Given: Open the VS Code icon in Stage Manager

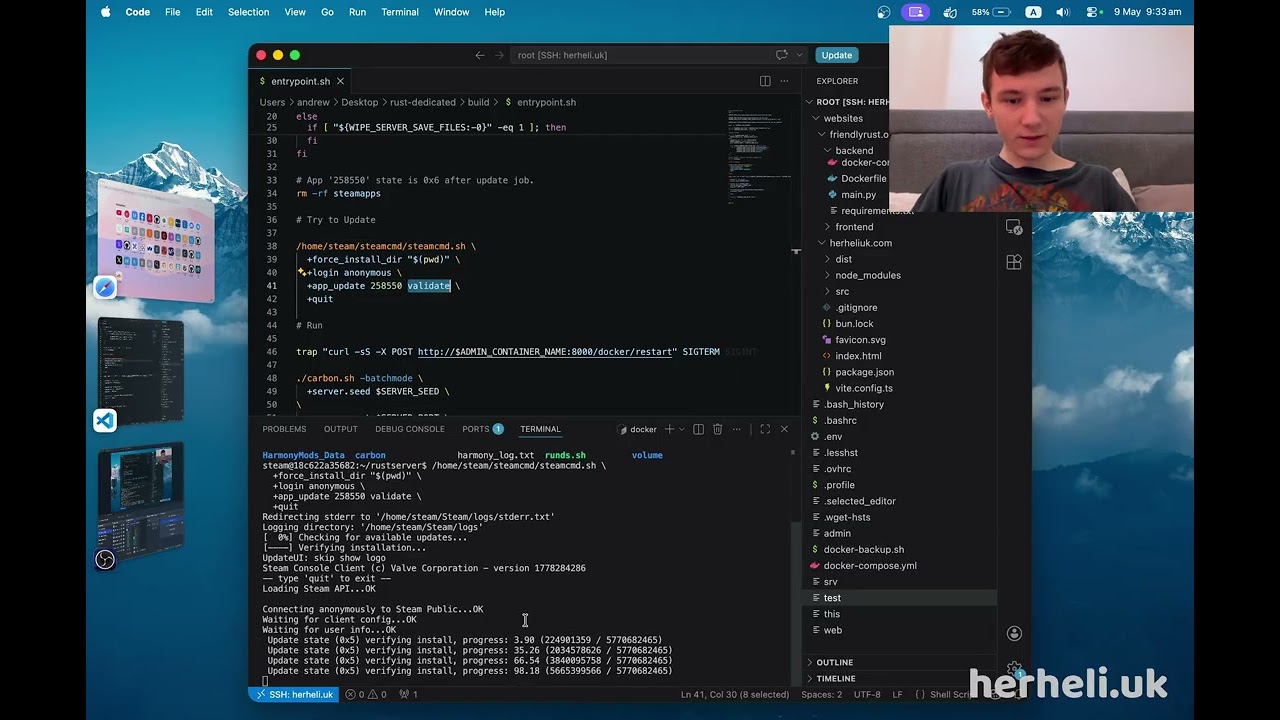Looking at the screenshot, I should 105,421.
